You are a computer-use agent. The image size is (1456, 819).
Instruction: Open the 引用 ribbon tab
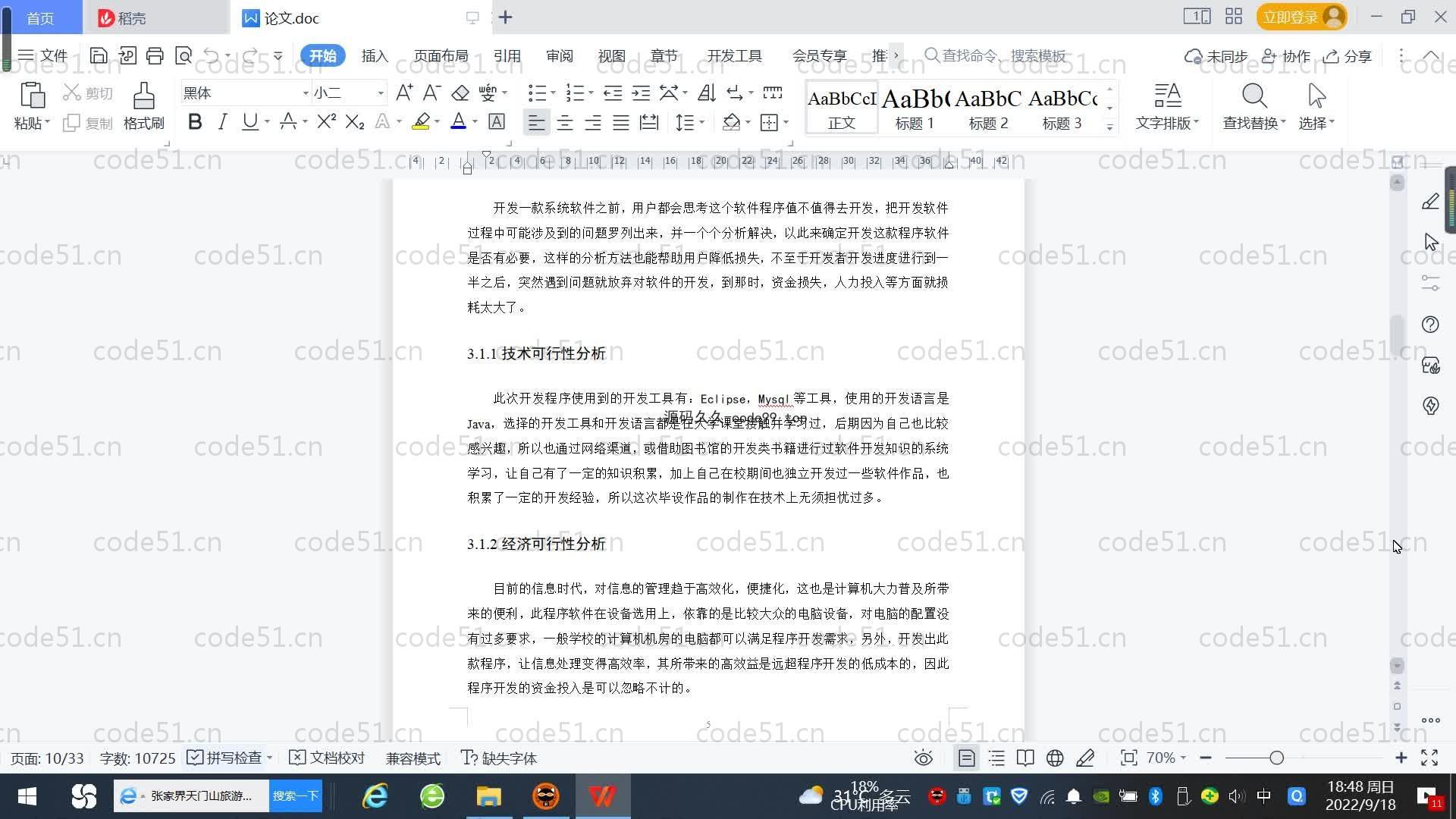[x=507, y=55]
